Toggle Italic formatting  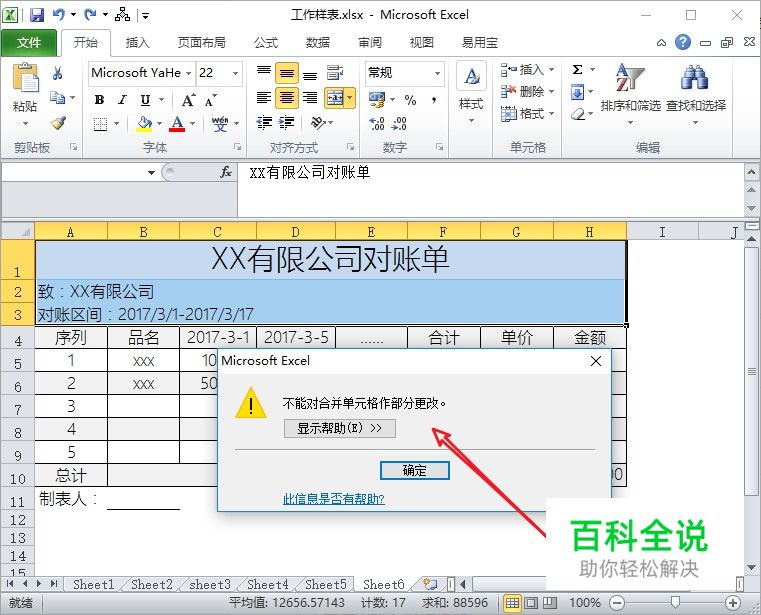(122, 100)
